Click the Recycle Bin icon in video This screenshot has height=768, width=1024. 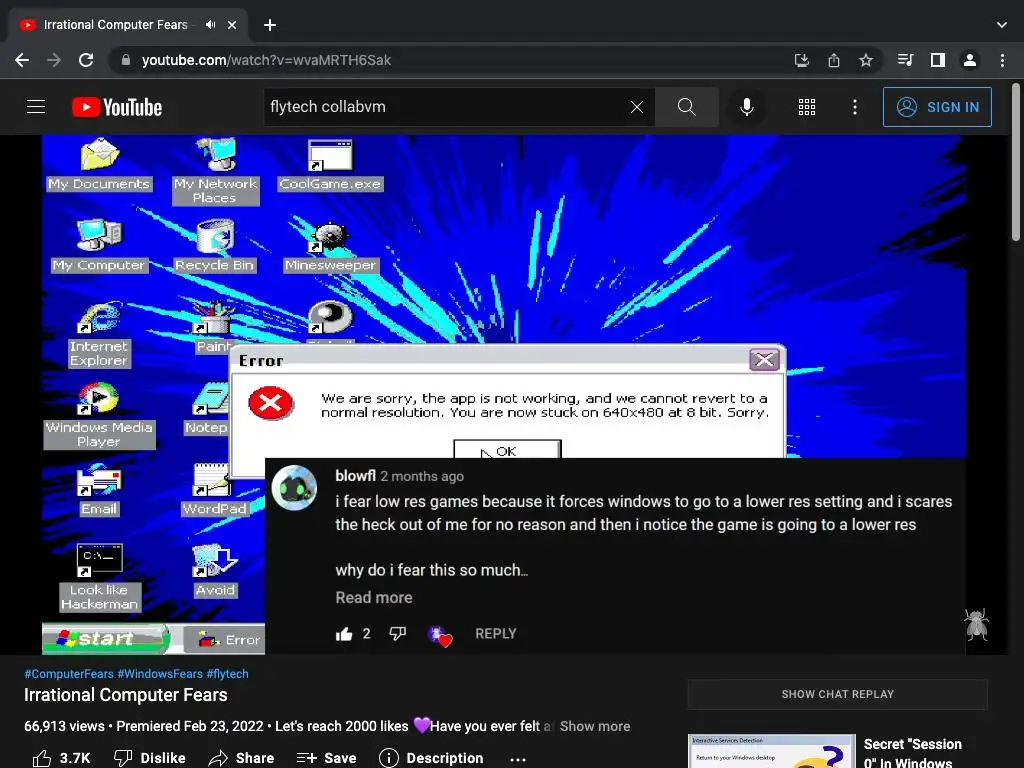[214, 247]
